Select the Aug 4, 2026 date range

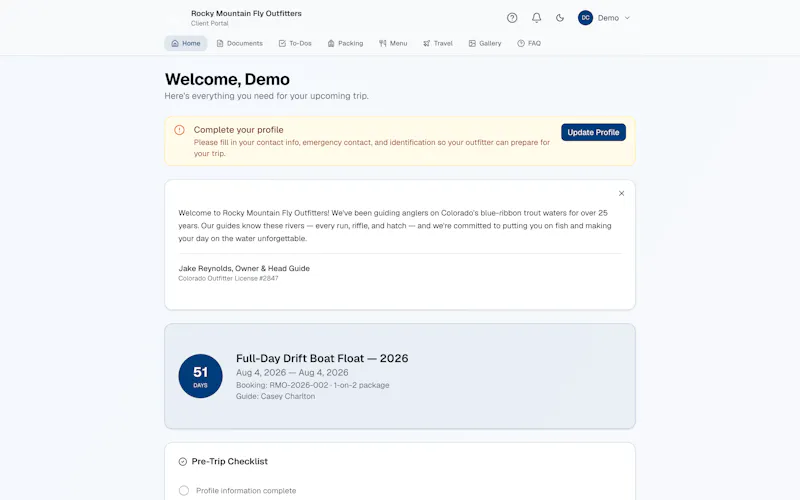coord(292,372)
